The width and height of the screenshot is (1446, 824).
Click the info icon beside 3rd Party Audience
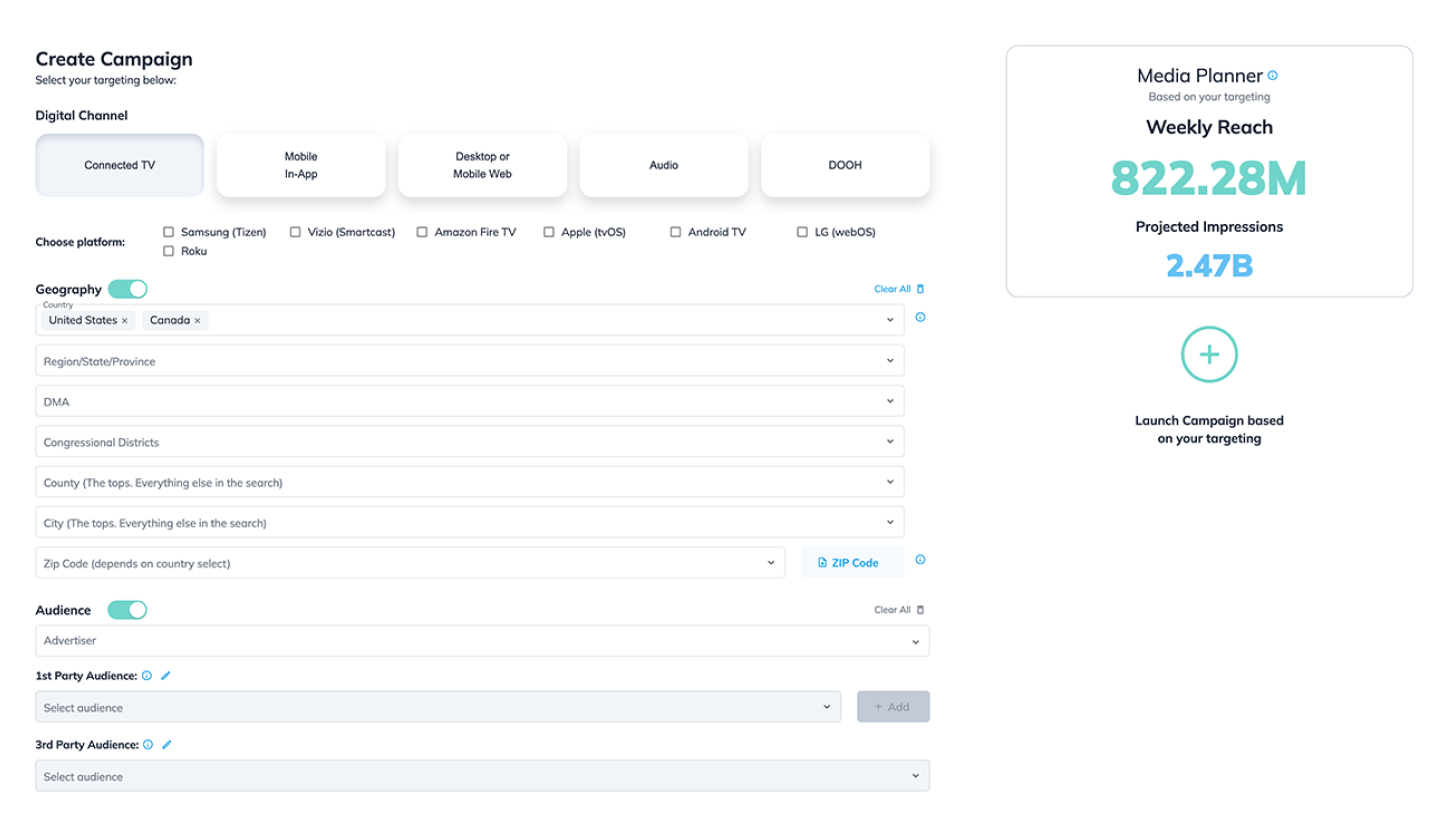point(146,744)
